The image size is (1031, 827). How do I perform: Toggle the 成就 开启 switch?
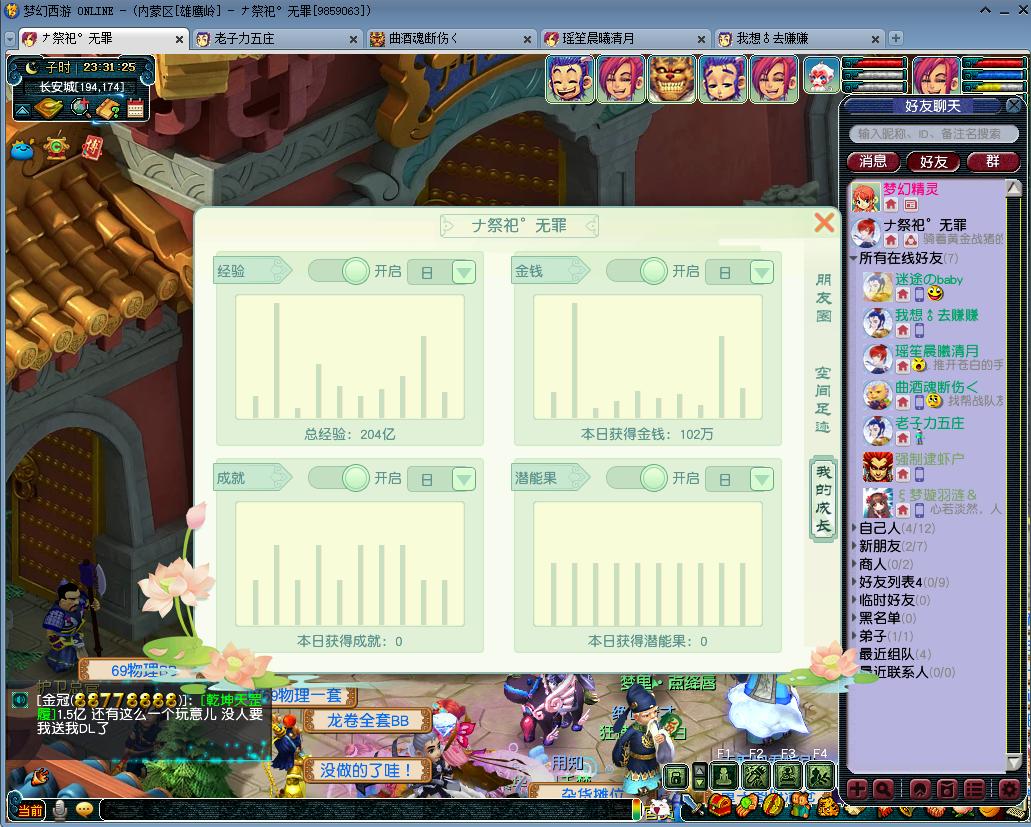click(339, 478)
